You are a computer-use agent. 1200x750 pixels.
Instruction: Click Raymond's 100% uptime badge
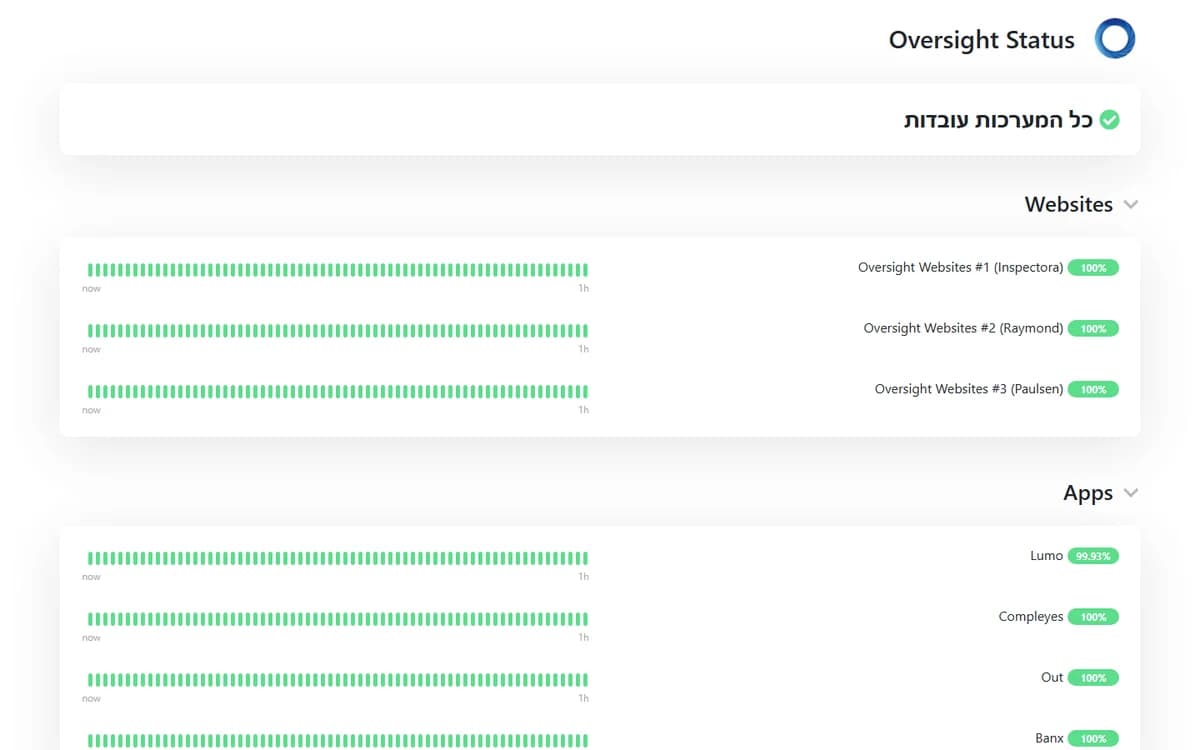[1093, 328]
